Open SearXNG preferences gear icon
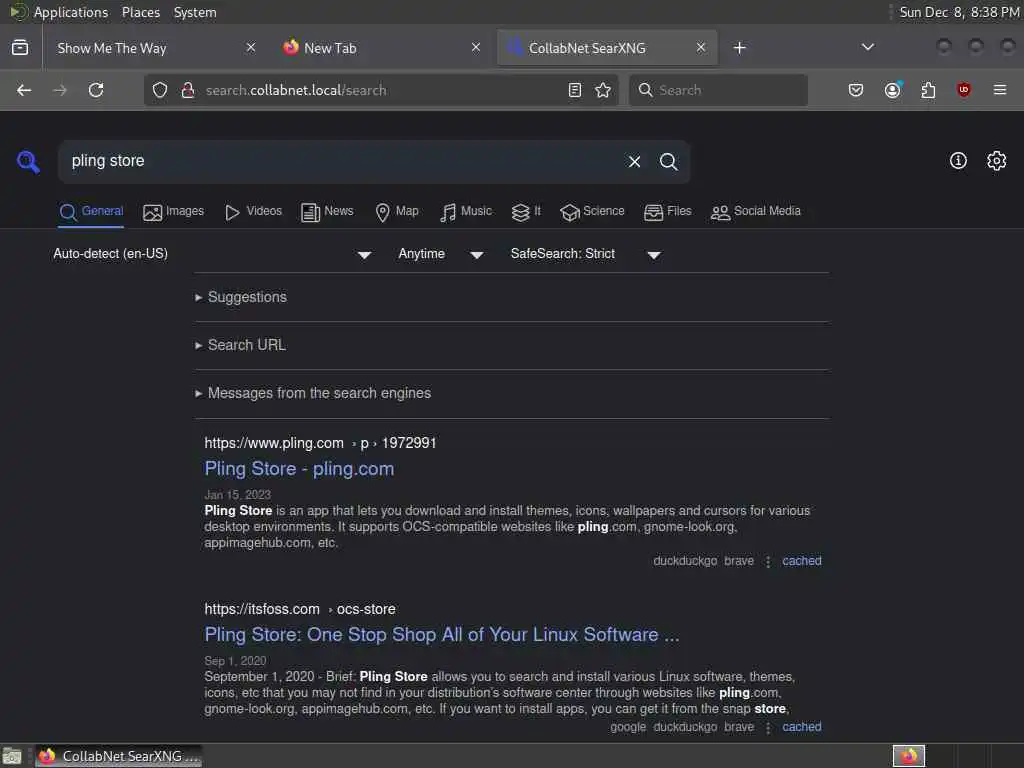 pos(997,161)
